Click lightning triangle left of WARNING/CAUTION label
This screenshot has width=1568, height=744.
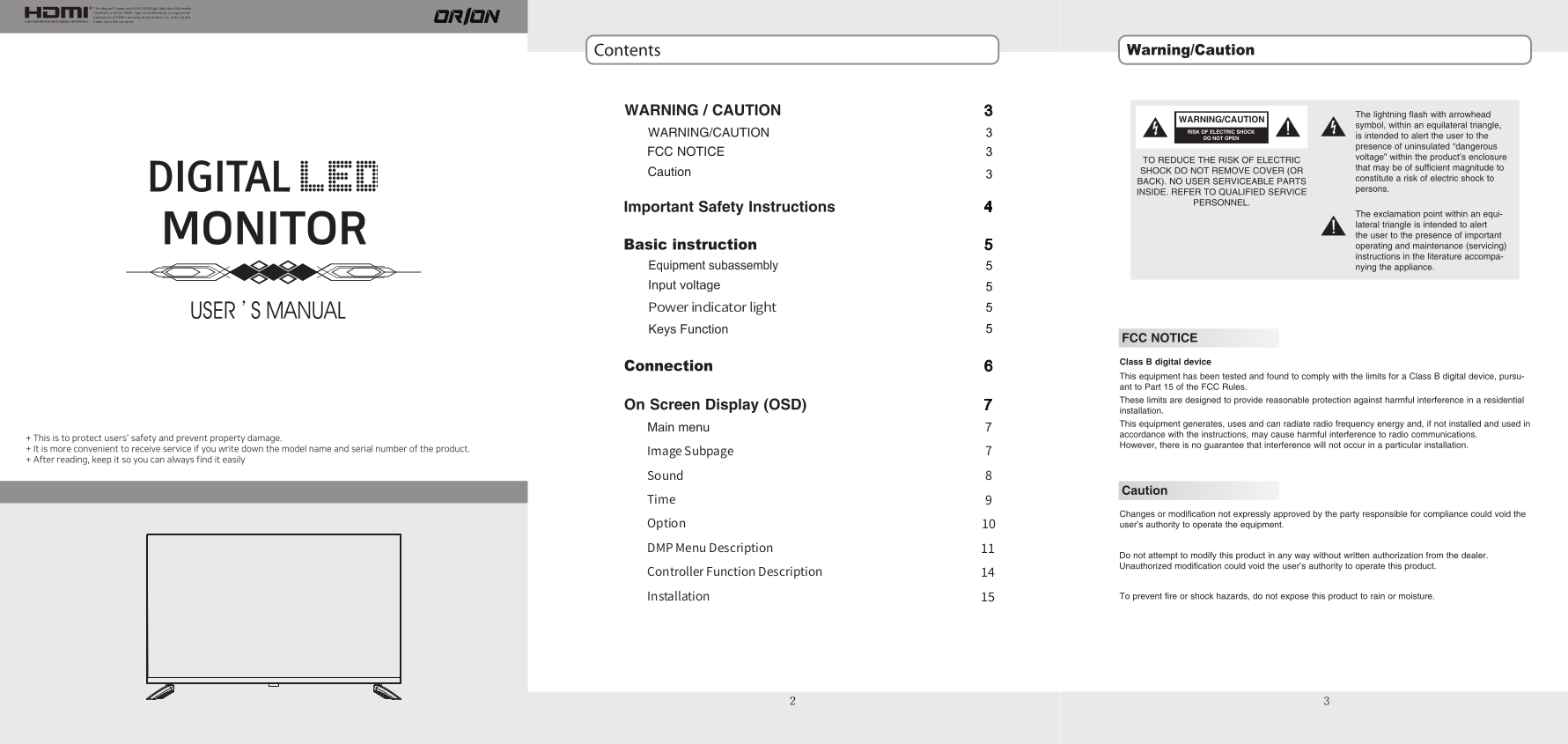tap(1155, 129)
